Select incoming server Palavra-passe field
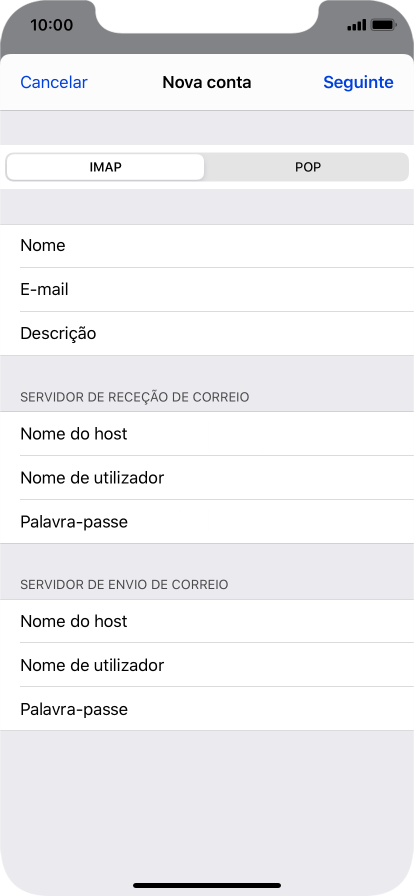This screenshot has height=896, width=414. click(207, 522)
